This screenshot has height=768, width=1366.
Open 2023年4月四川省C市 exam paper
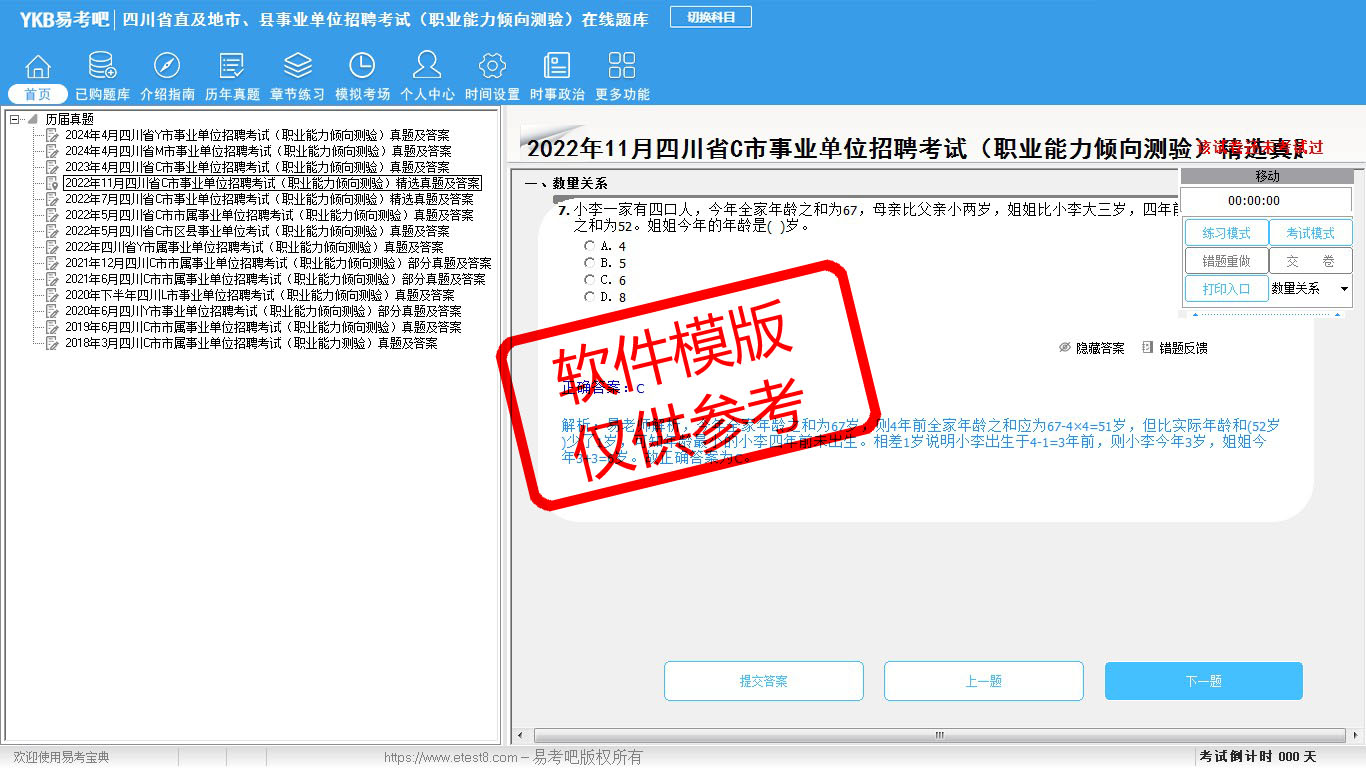257,167
